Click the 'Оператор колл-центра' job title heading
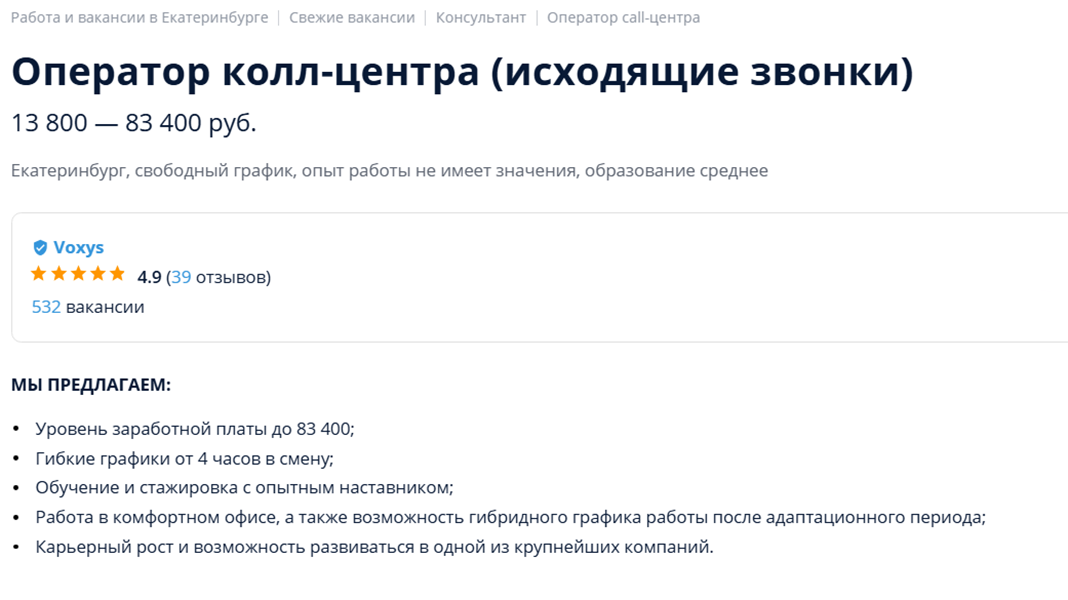This screenshot has width=1068, height=600. [x=462, y=72]
